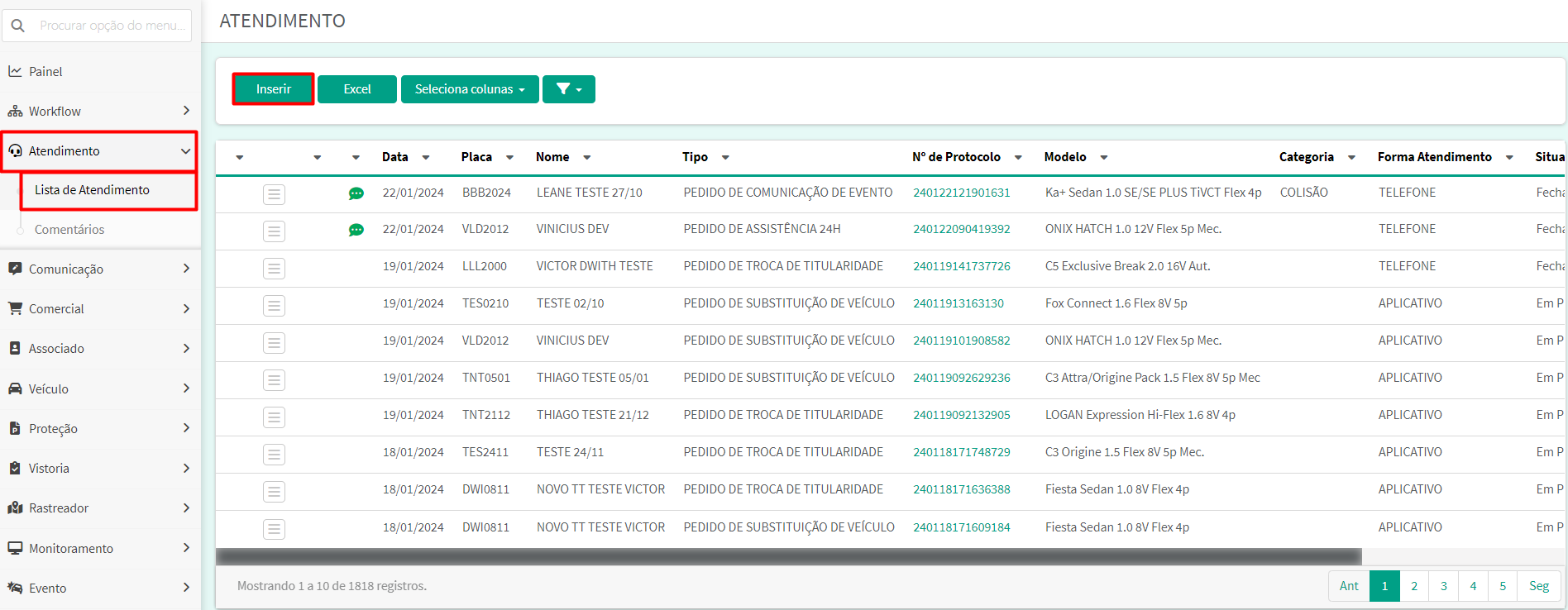Open row menu icon for THIAGO TESTE 21/12

pos(274,417)
